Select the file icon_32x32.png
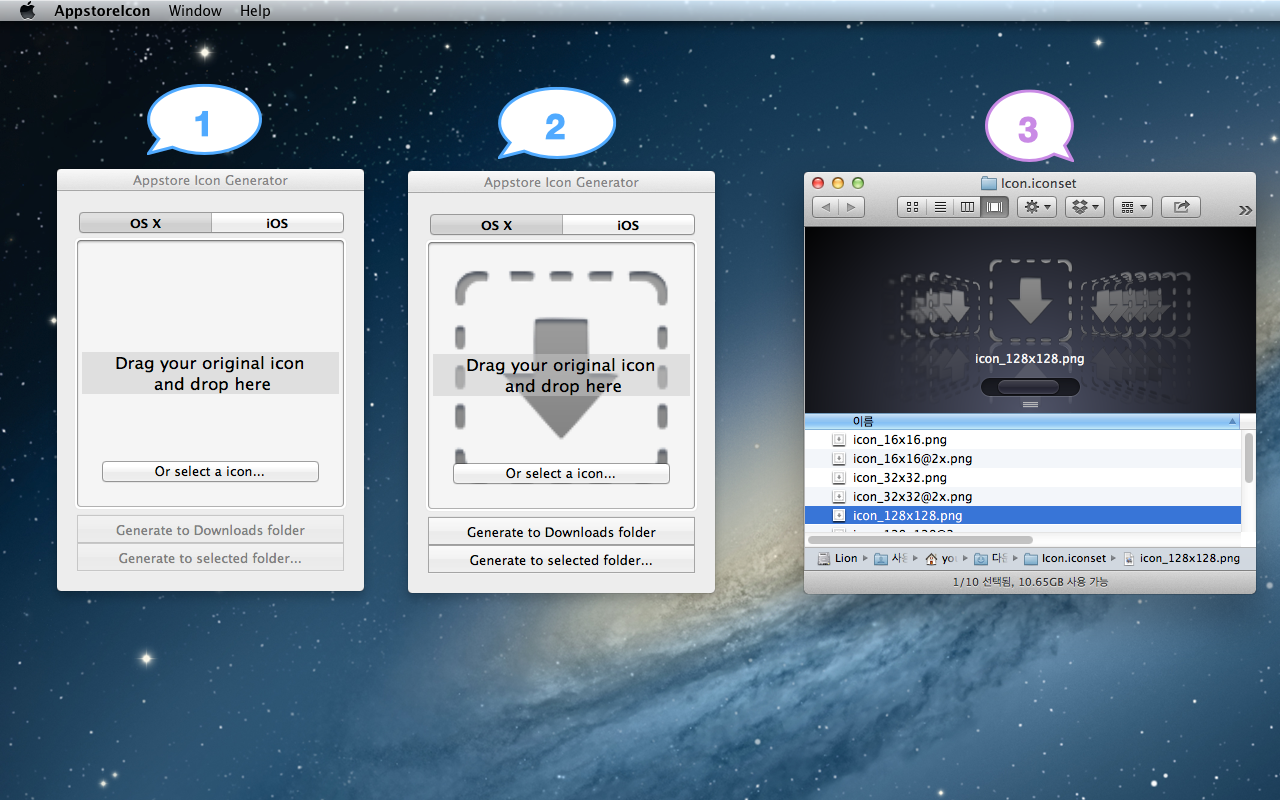Viewport: 1280px width, 800px height. pyautogui.click(x=1022, y=478)
